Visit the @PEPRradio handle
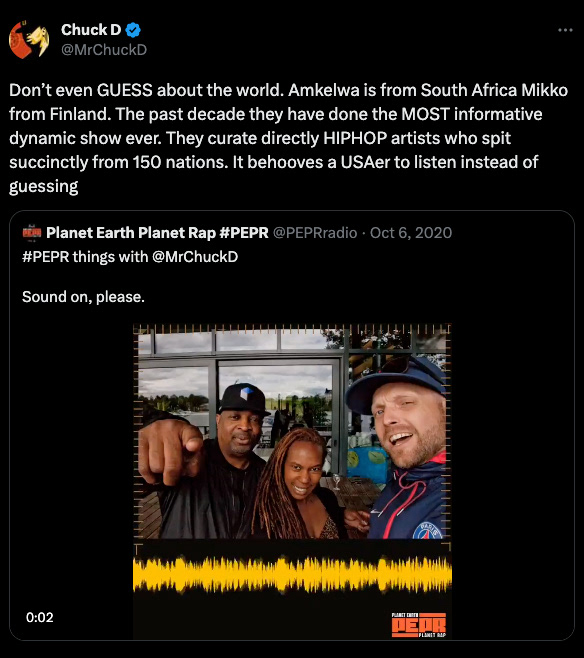The image size is (584, 658). 315,232
